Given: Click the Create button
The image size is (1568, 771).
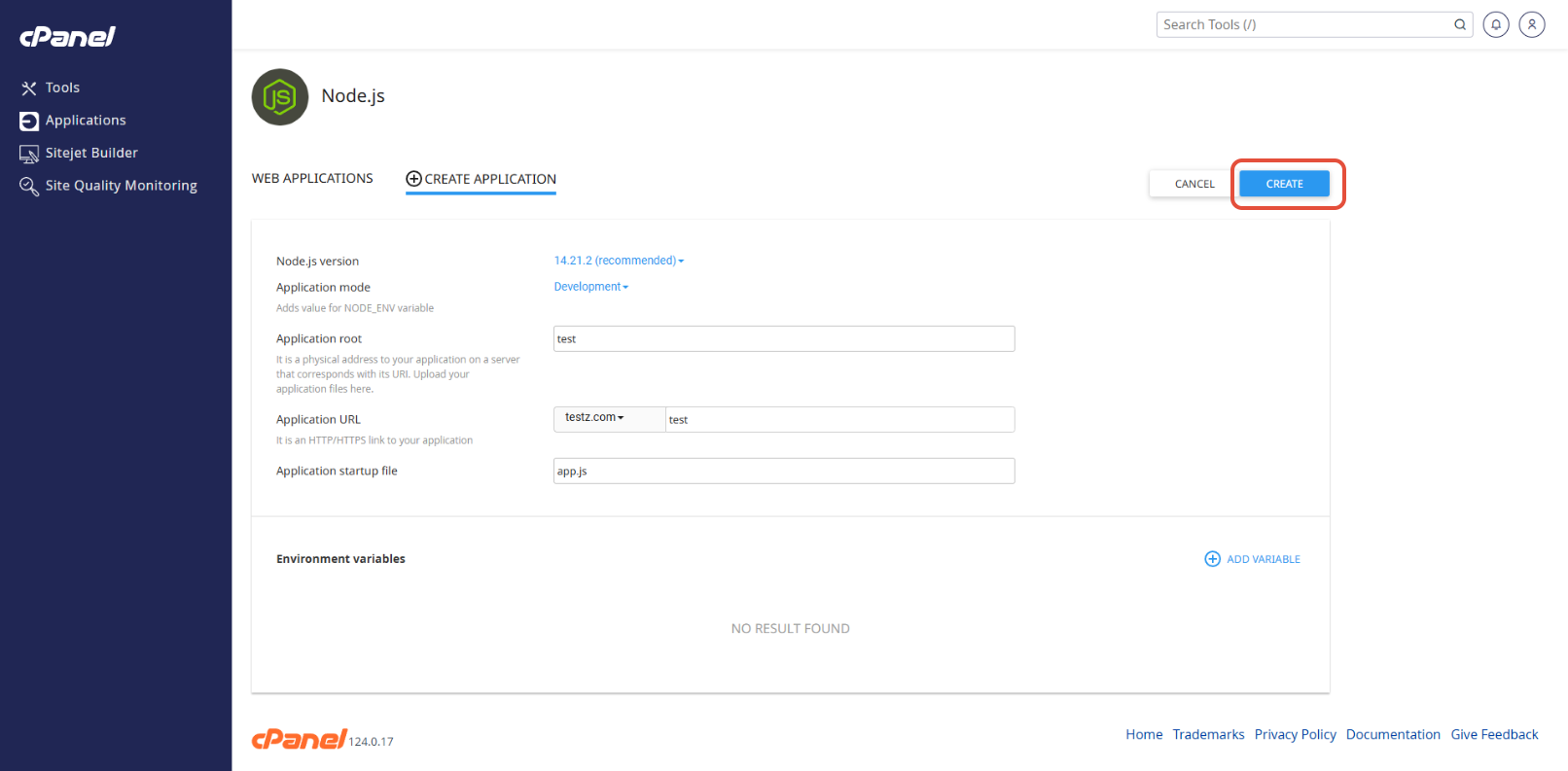Looking at the screenshot, I should (x=1284, y=184).
